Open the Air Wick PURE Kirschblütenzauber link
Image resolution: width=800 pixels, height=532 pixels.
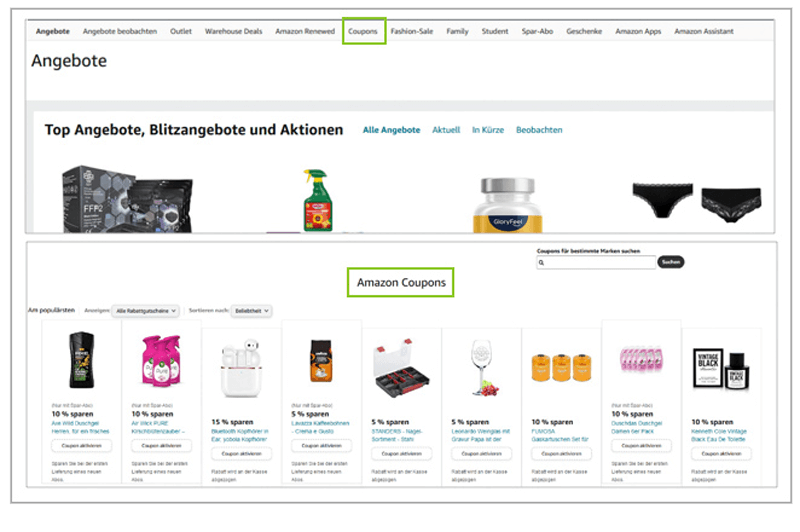click(x=159, y=427)
